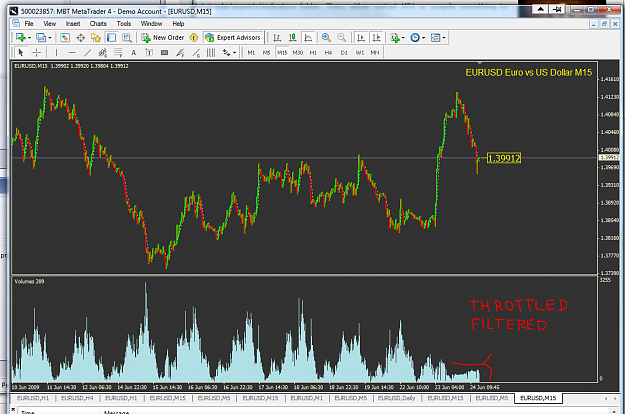
Task: Open the View menu
Action: (49, 24)
